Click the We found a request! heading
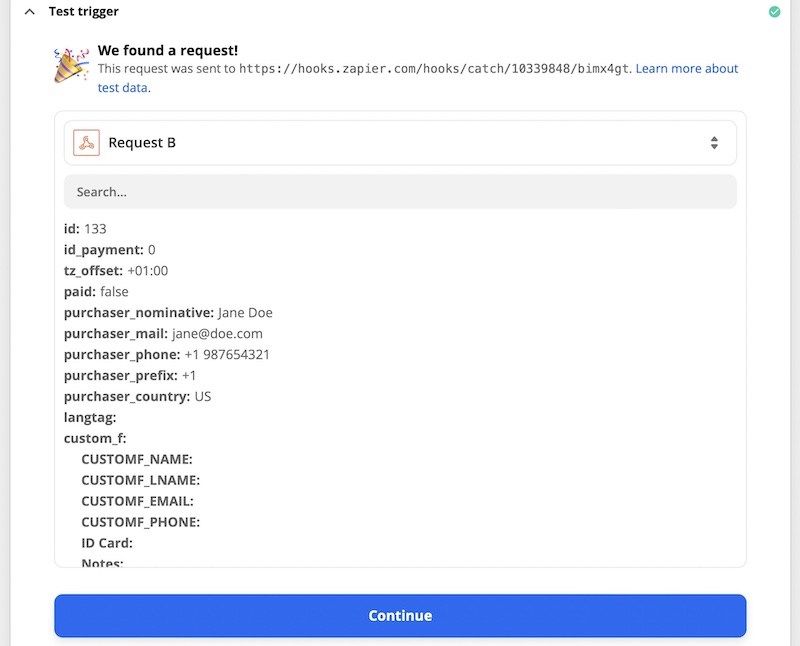Image resolution: width=800 pixels, height=646 pixels. (168, 50)
